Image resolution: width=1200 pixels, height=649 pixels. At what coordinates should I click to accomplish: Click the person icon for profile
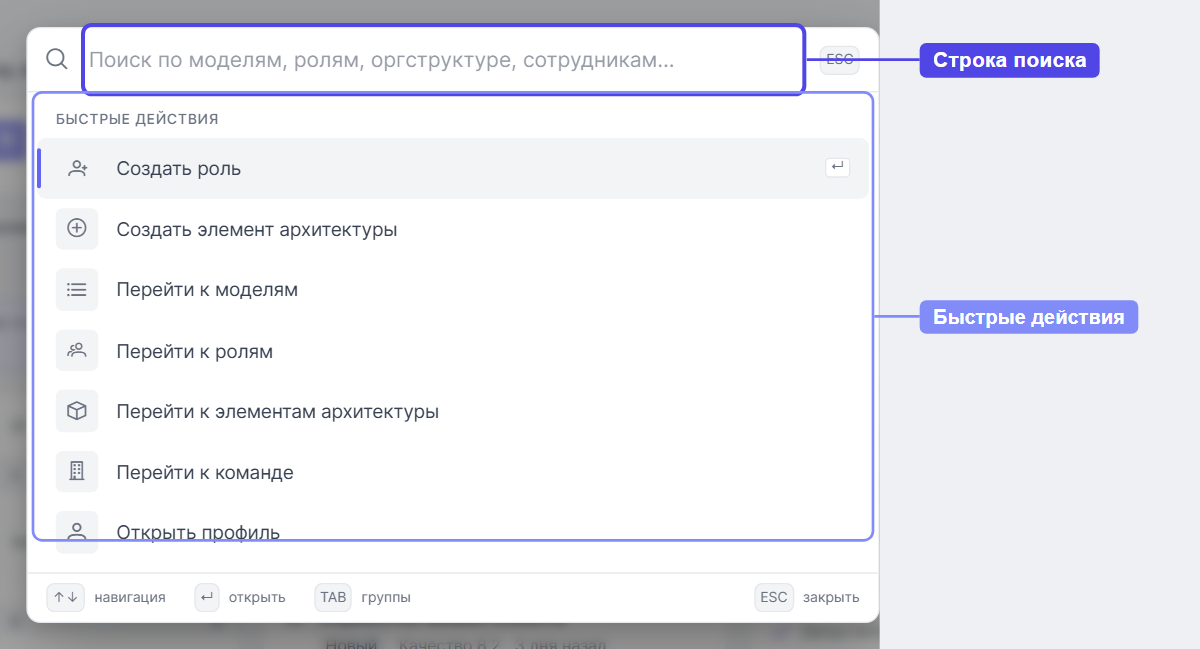click(77, 531)
